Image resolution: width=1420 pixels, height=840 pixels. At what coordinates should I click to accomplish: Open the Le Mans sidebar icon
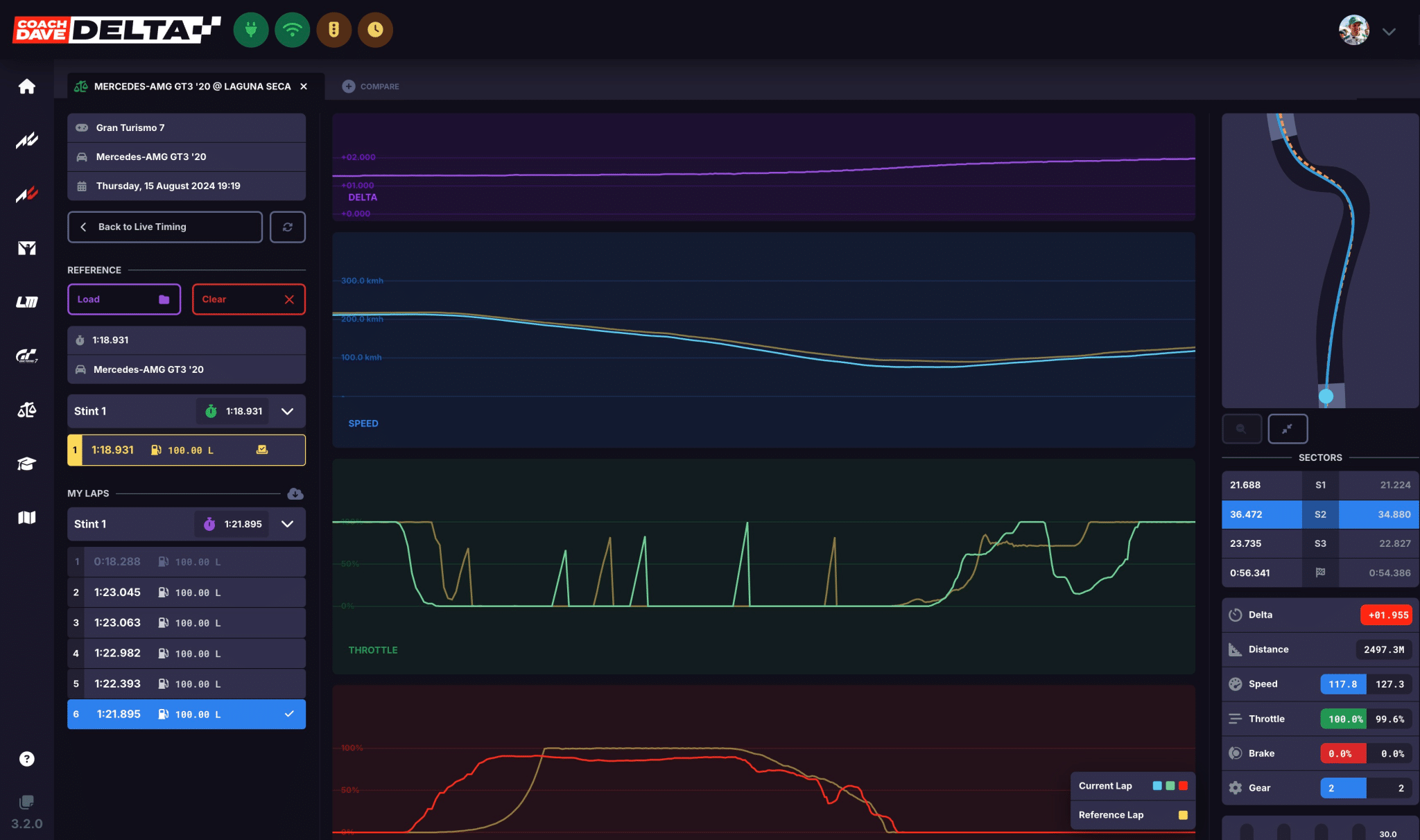[26, 301]
